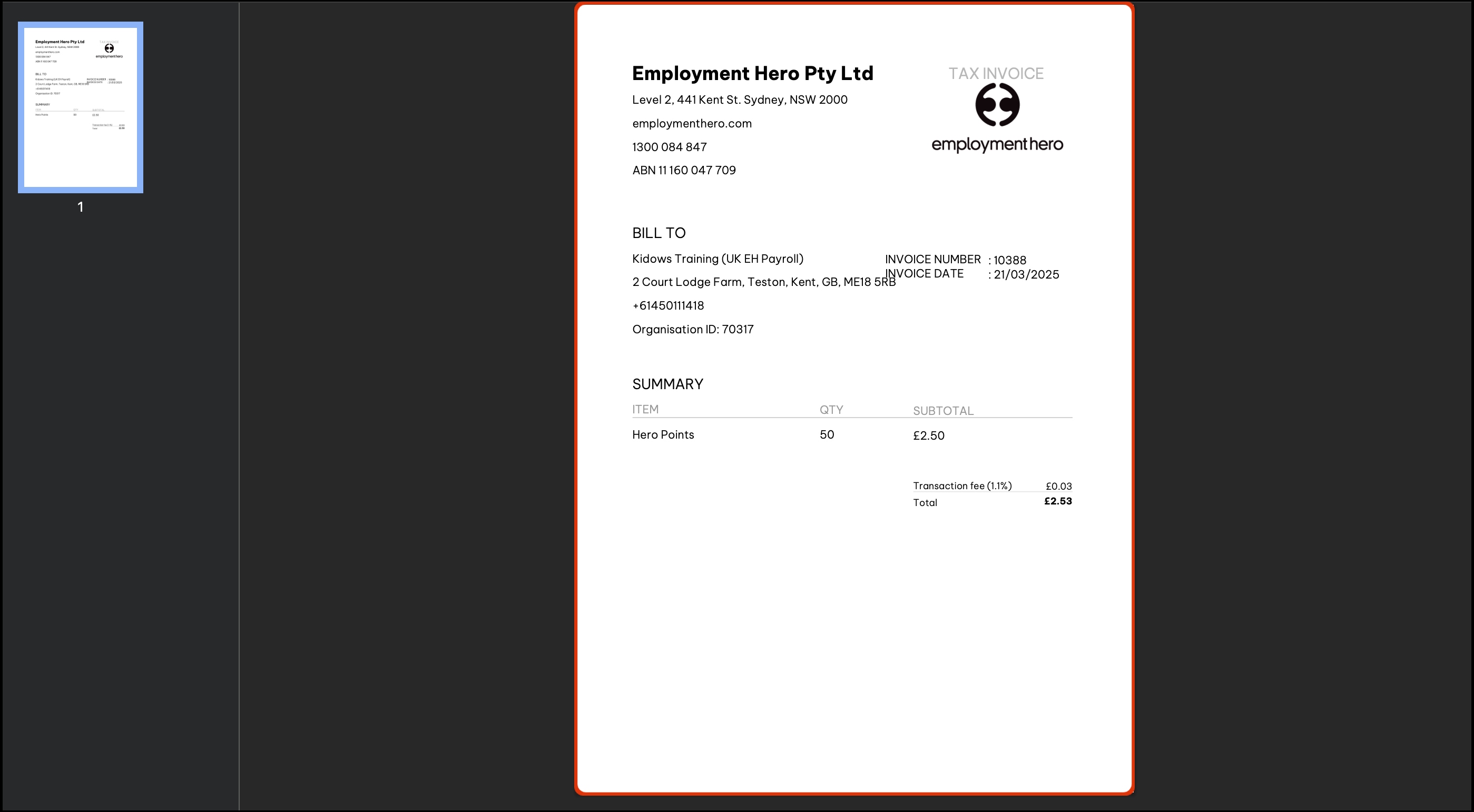Click the QTY value 50
This screenshot has height=812, width=1474.
click(826, 434)
